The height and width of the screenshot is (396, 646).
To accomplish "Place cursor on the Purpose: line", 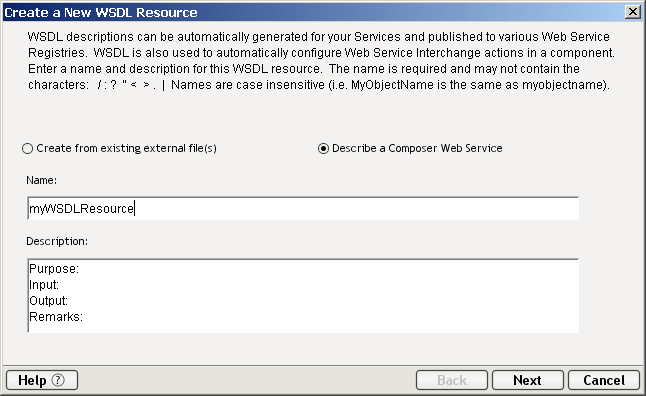I will click(54, 269).
